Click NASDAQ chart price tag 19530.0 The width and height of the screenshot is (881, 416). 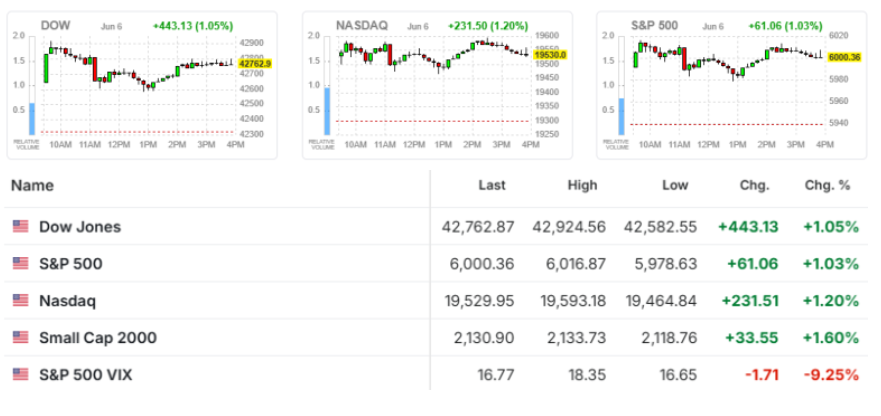550,55
